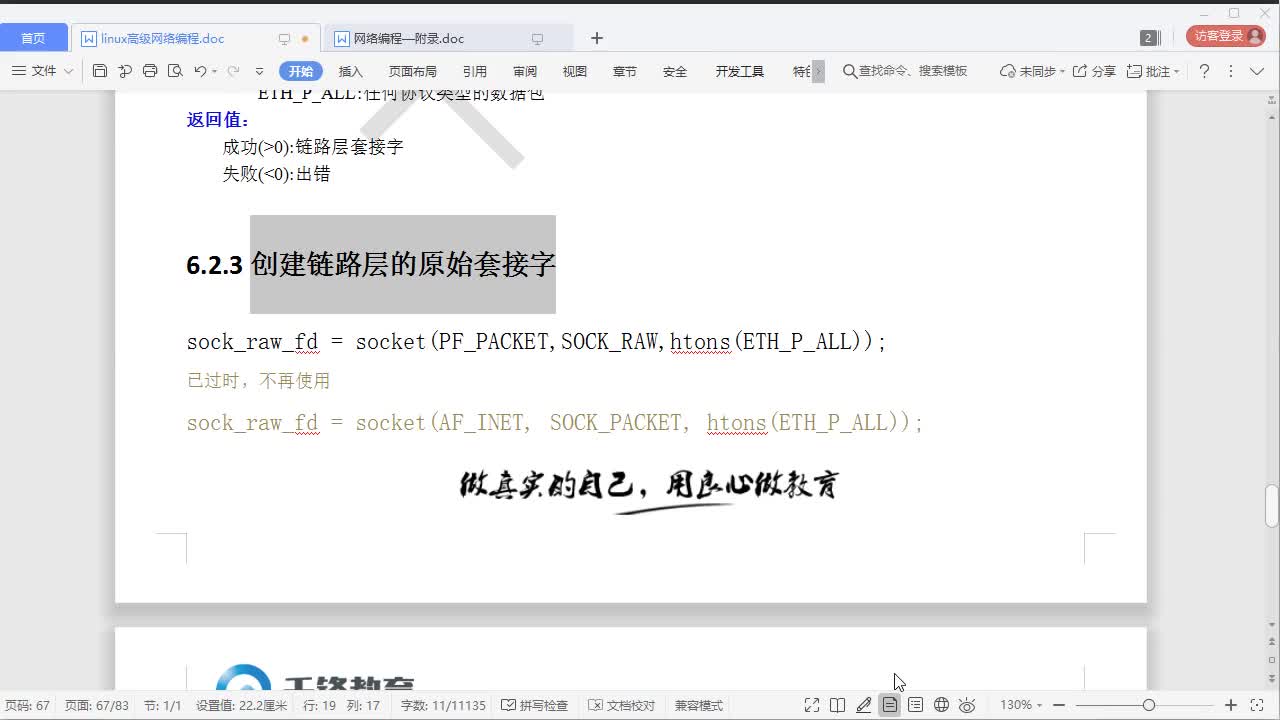Screen dimensions: 1280x720
Task: Select the 开始 ribbon tab
Action: [301, 71]
